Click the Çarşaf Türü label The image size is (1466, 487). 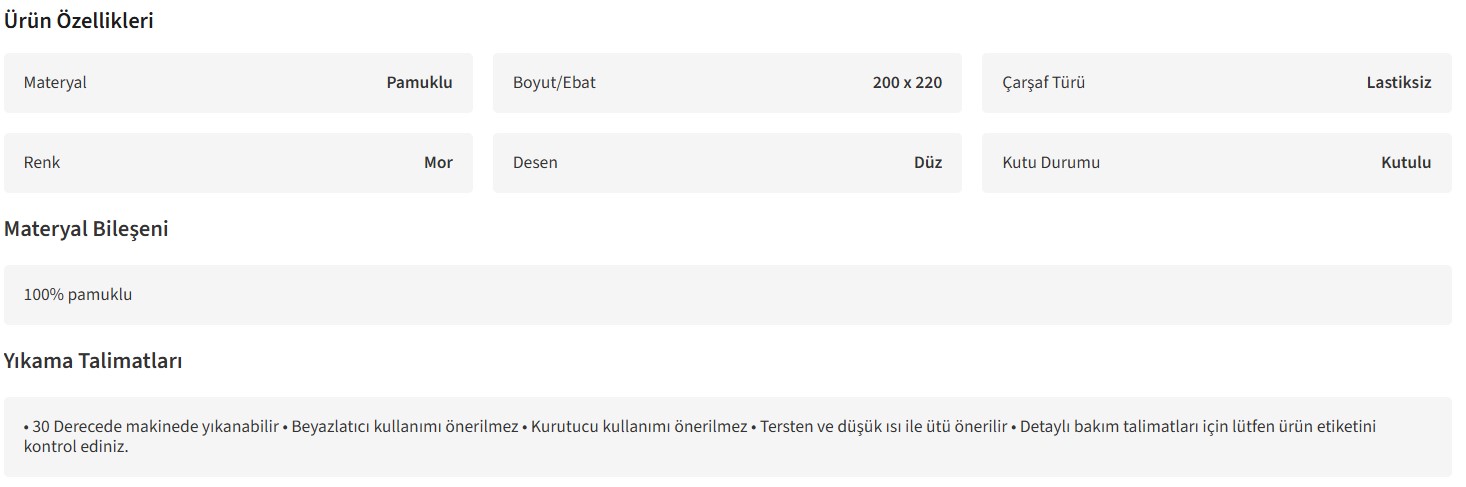[1043, 83]
